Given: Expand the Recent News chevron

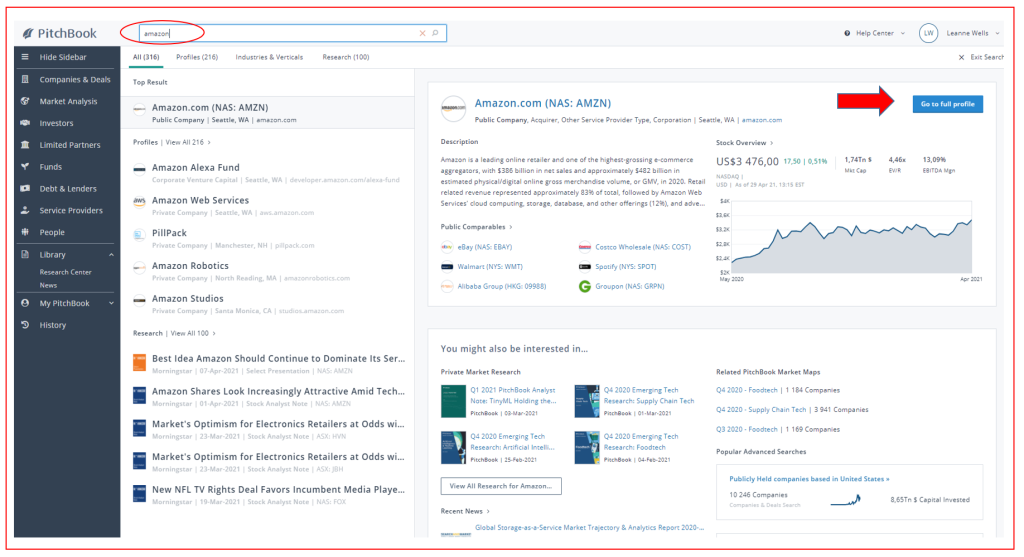Looking at the screenshot, I should pyautogui.click(x=488, y=511).
